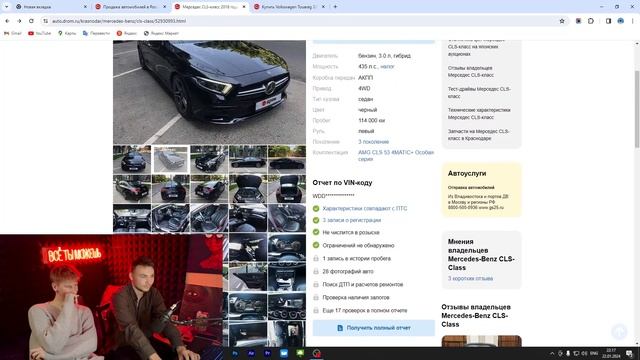Open the 'Яндекс' bookmark
This screenshot has height=360, width=640.
(x=127, y=33)
